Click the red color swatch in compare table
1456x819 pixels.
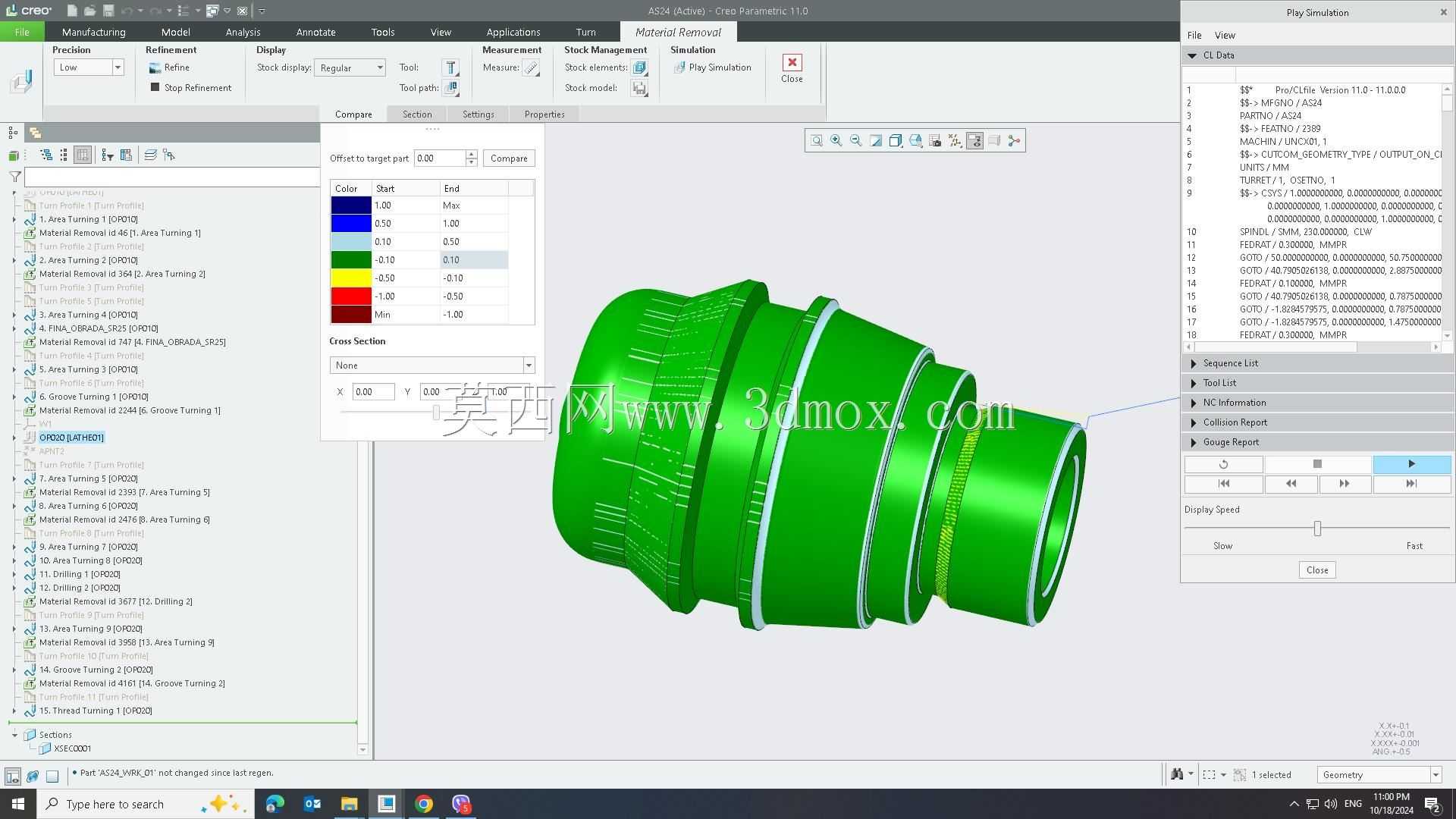pos(351,297)
